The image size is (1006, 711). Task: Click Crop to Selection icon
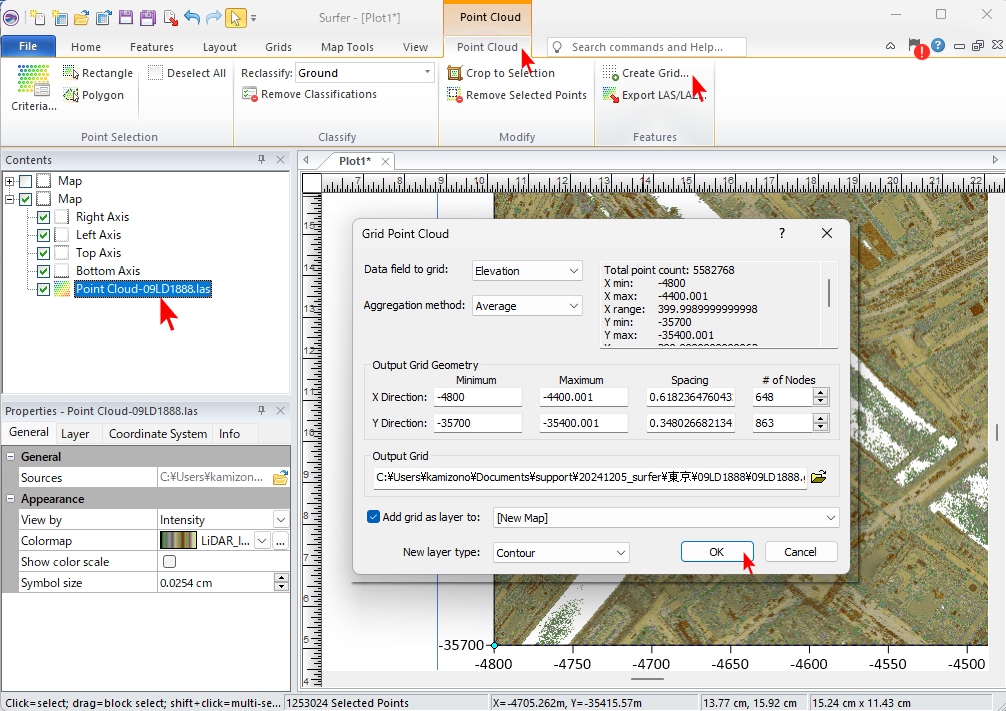pyautogui.click(x=455, y=73)
